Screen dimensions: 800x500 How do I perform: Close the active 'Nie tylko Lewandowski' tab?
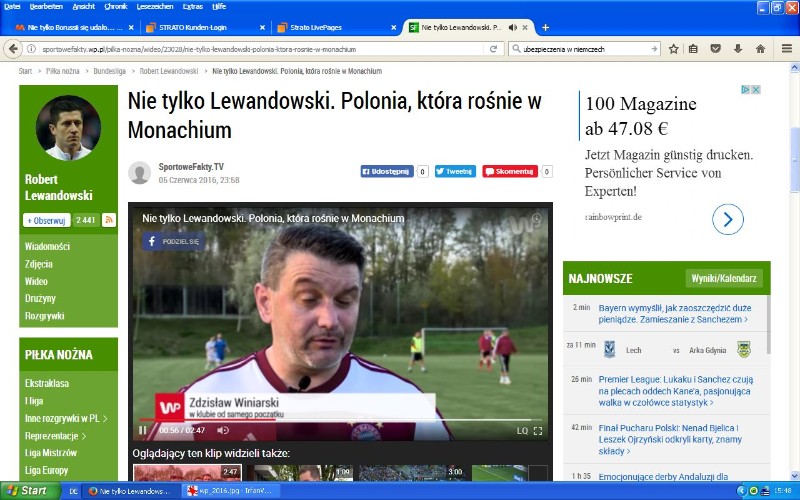(x=524, y=28)
